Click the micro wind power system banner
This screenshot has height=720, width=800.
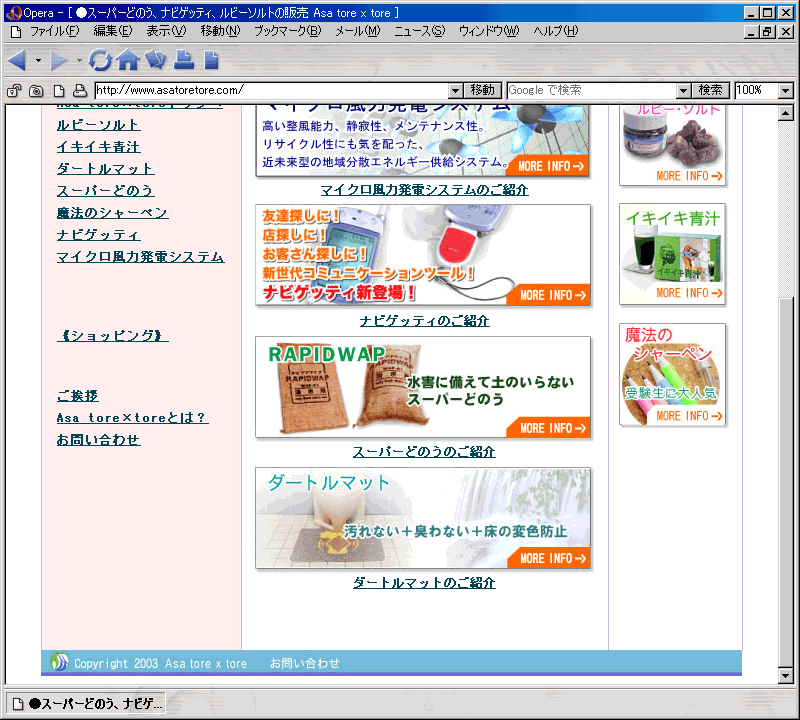(x=423, y=141)
